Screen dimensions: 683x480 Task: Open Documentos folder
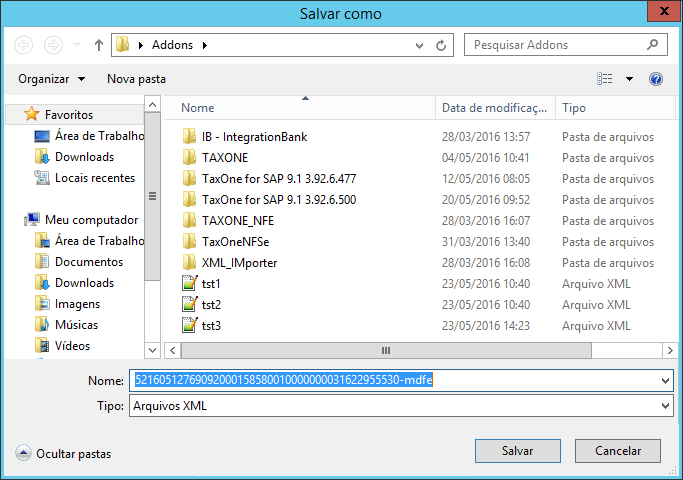tap(79, 262)
